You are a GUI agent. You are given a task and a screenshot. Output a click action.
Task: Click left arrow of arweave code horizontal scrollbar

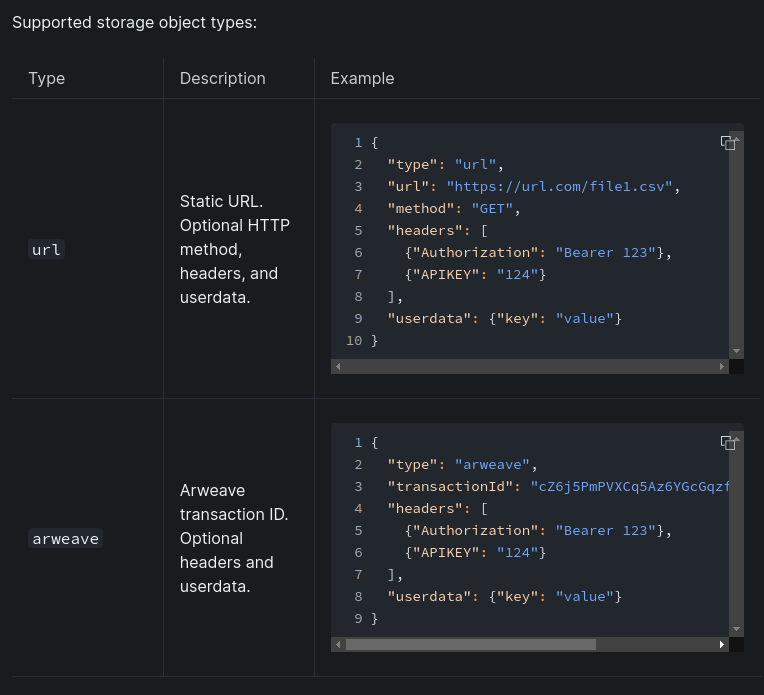click(338, 645)
